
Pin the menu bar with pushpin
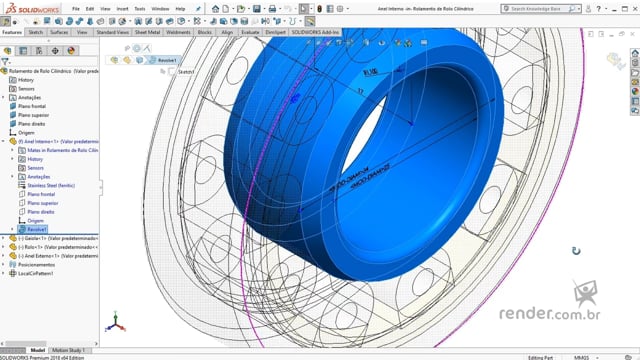pyautogui.click(x=198, y=9)
